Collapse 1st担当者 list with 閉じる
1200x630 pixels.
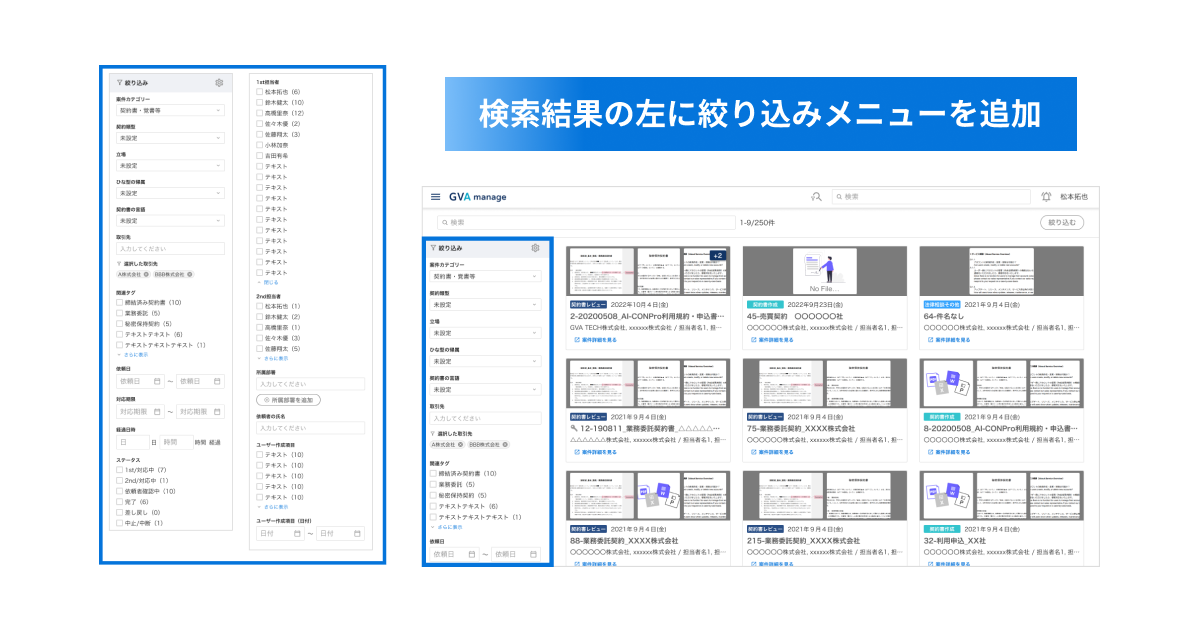click(268, 283)
